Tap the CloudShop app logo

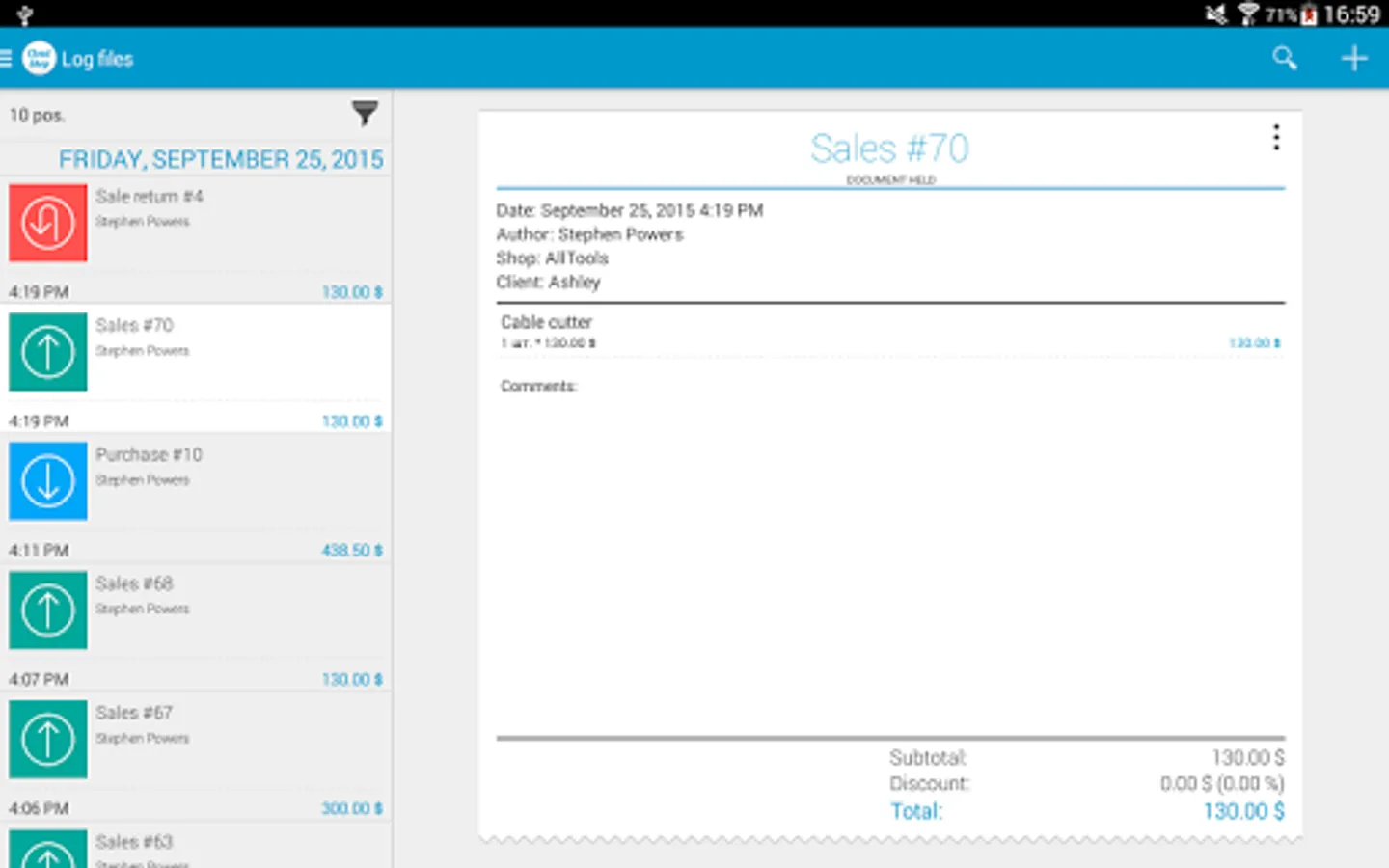[x=39, y=58]
